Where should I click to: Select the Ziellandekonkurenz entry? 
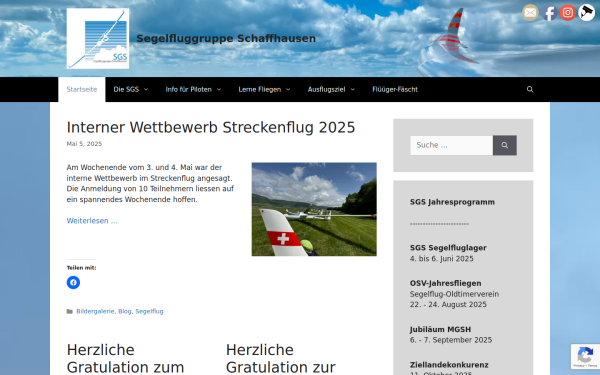pyautogui.click(x=449, y=365)
